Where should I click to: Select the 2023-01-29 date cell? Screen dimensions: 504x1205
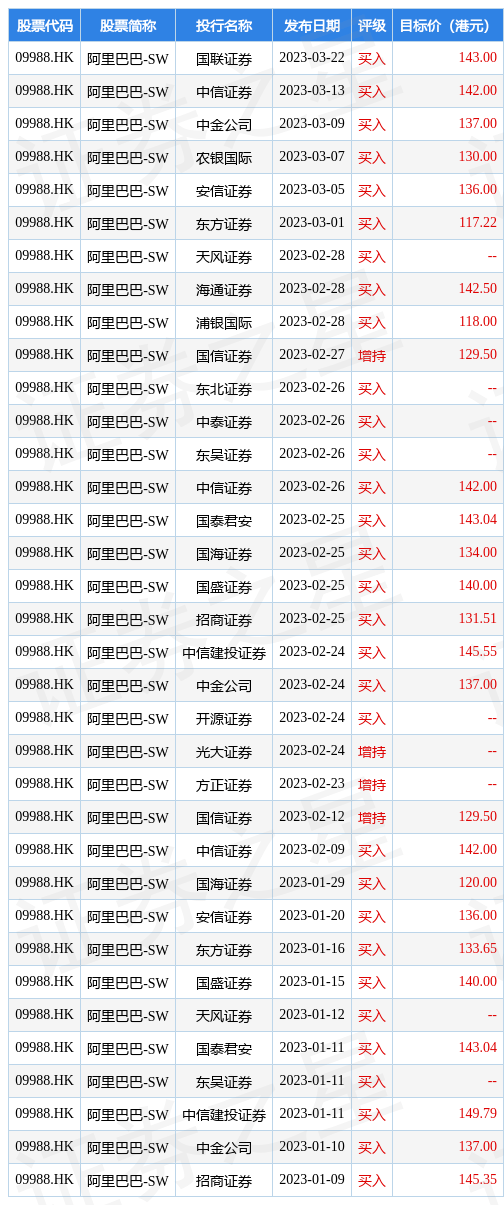(x=312, y=883)
